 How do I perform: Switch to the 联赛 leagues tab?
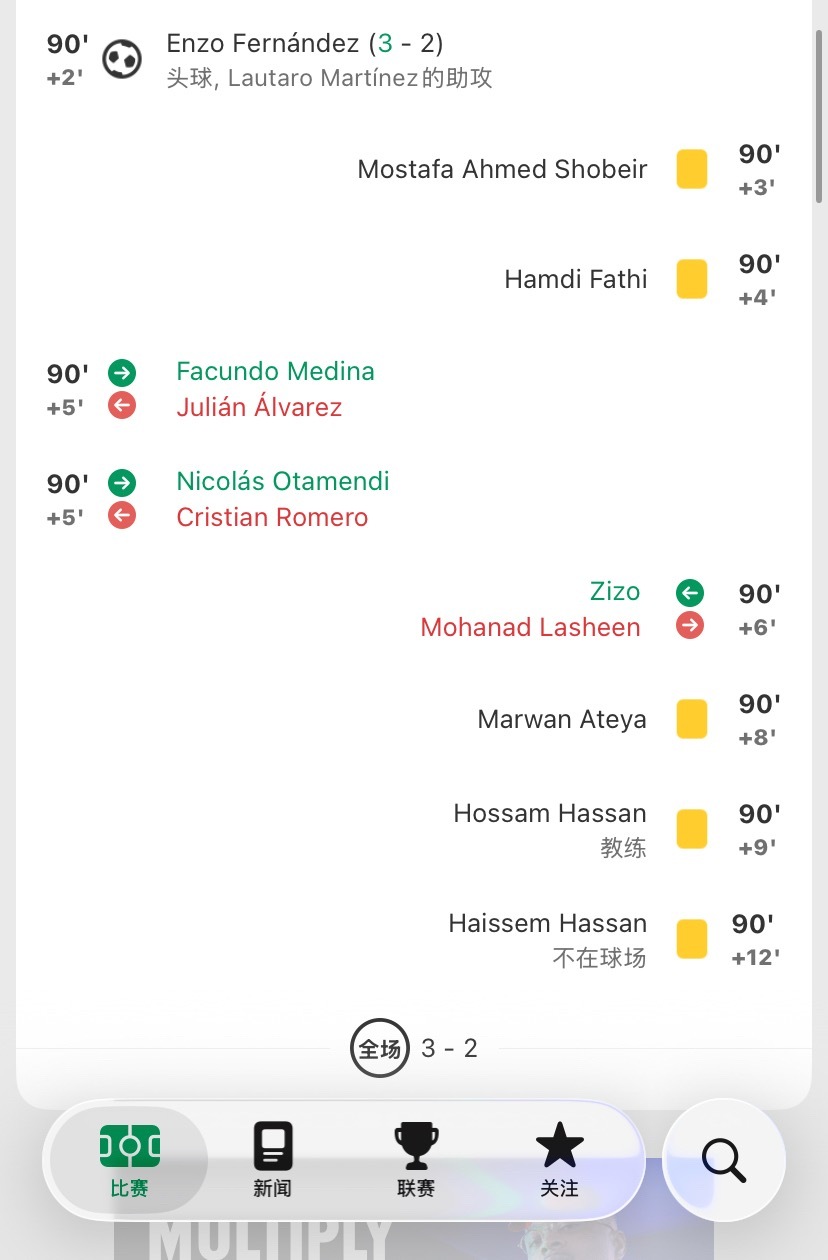(416, 1160)
